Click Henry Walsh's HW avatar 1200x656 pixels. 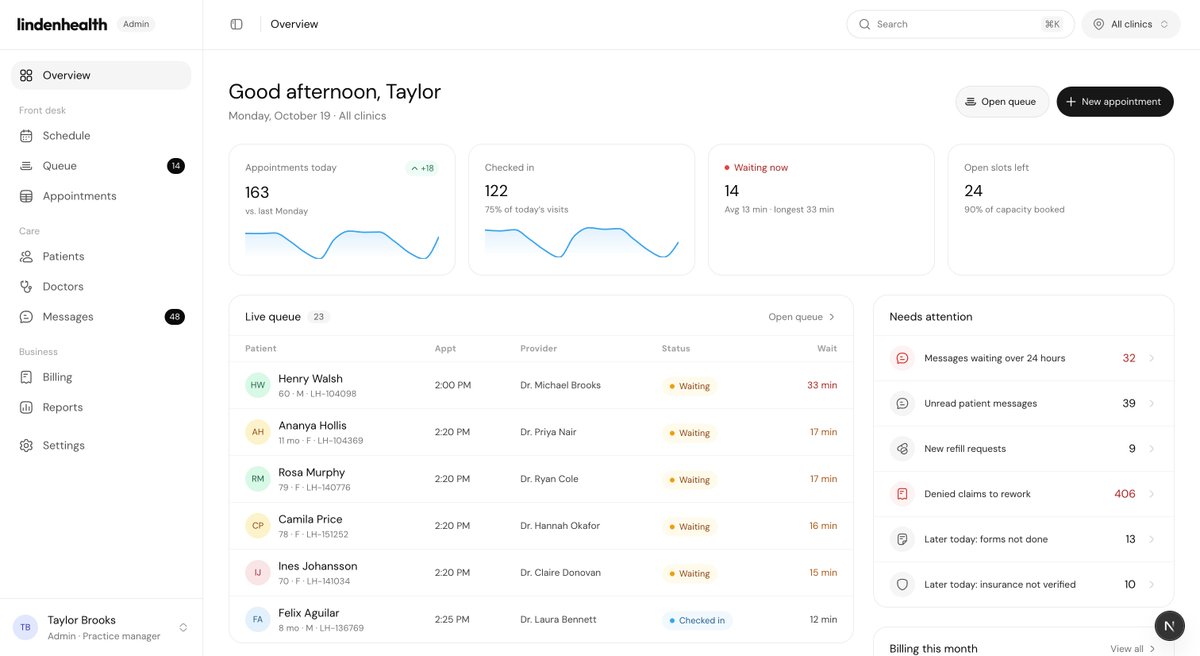coord(258,385)
